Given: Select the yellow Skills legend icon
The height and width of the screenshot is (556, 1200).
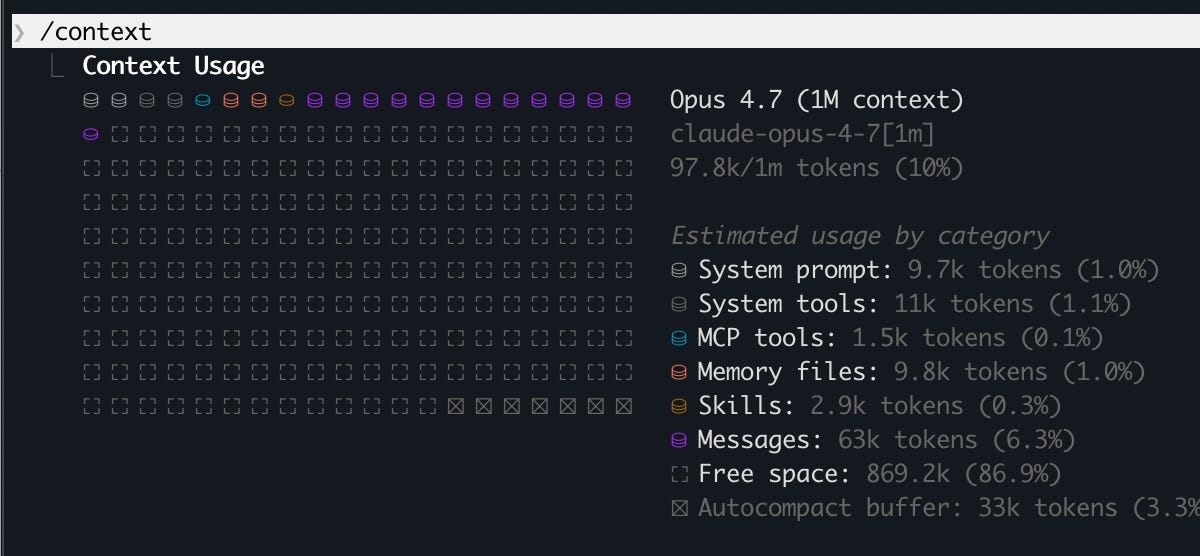Looking at the screenshot, I should (x=679, y=406).
